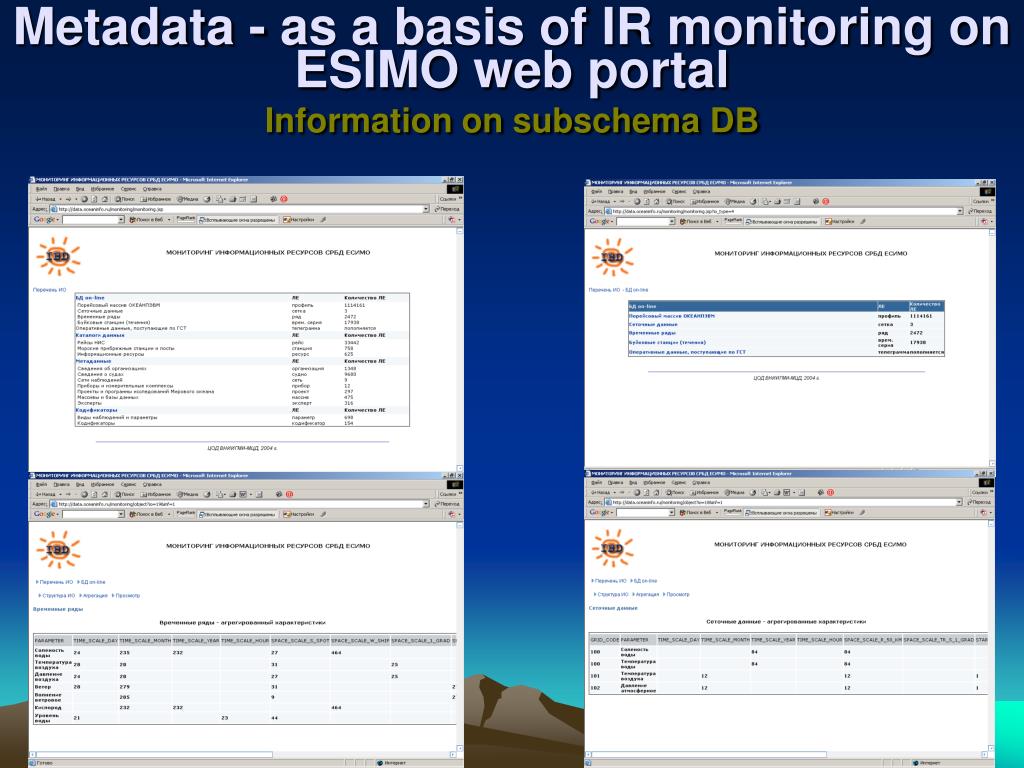
Task: Select 'Сведения об организациях' row
Action: tap(242, 368)
